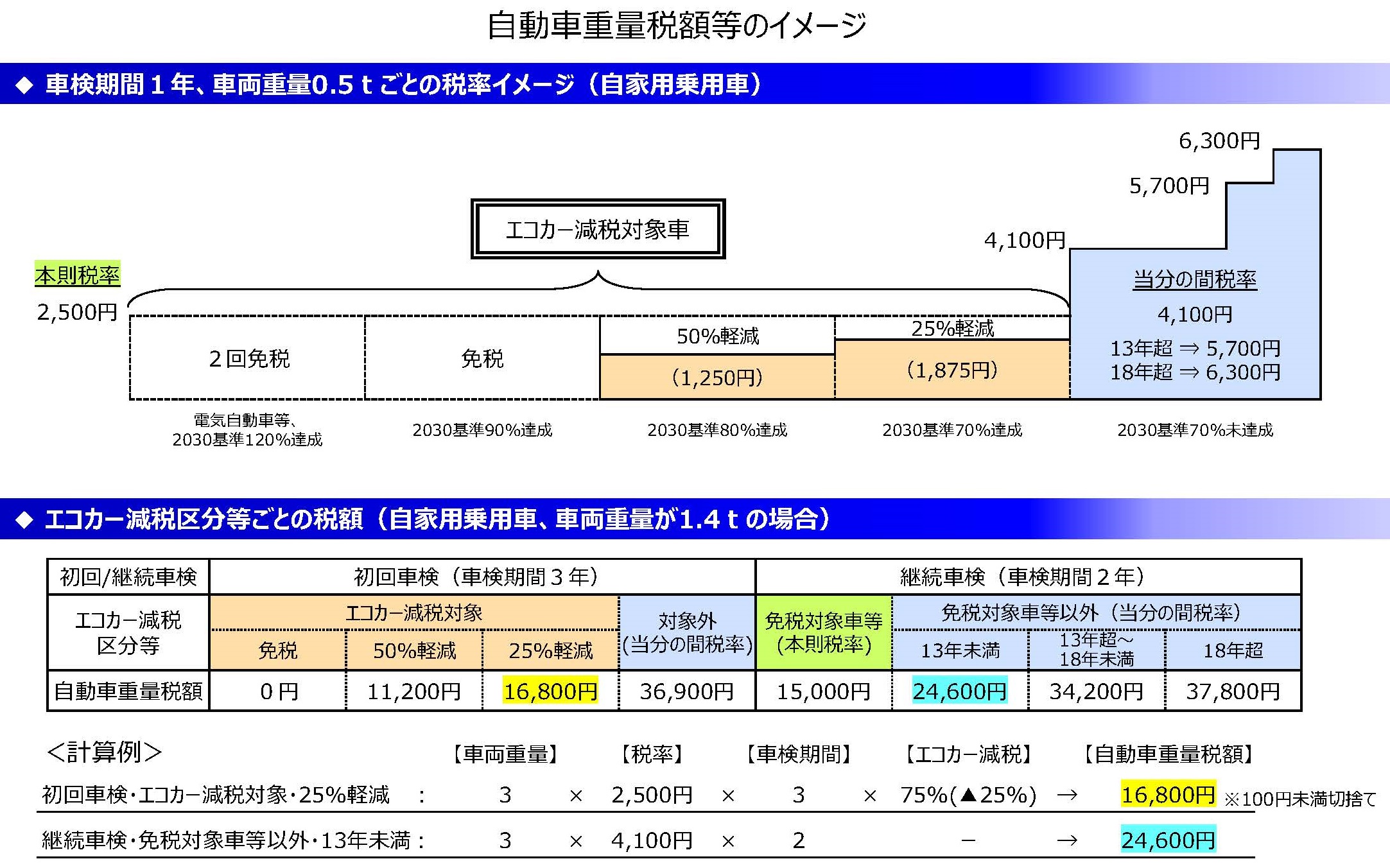
Task: Click the エコカー減税区分等 row header
Action: point(128,632)
